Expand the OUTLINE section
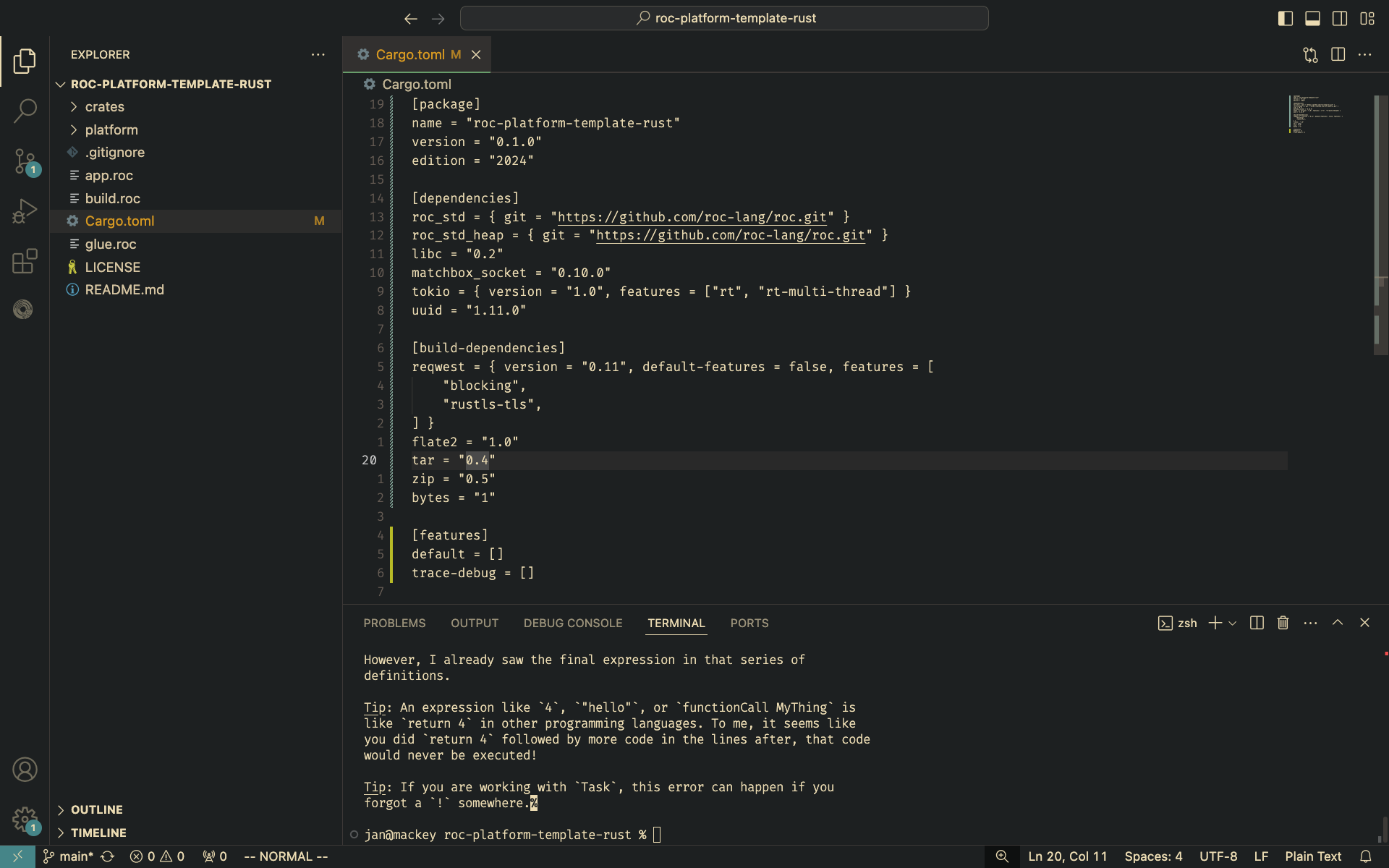 pyautogui.click(x=96, y=810)
